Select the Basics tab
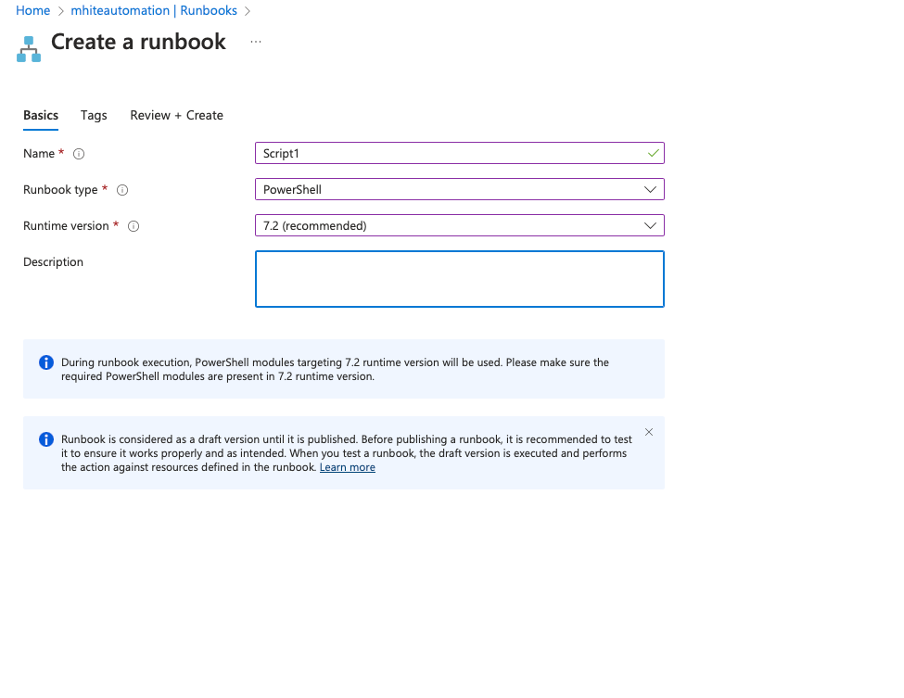 (x=41, y=115)
